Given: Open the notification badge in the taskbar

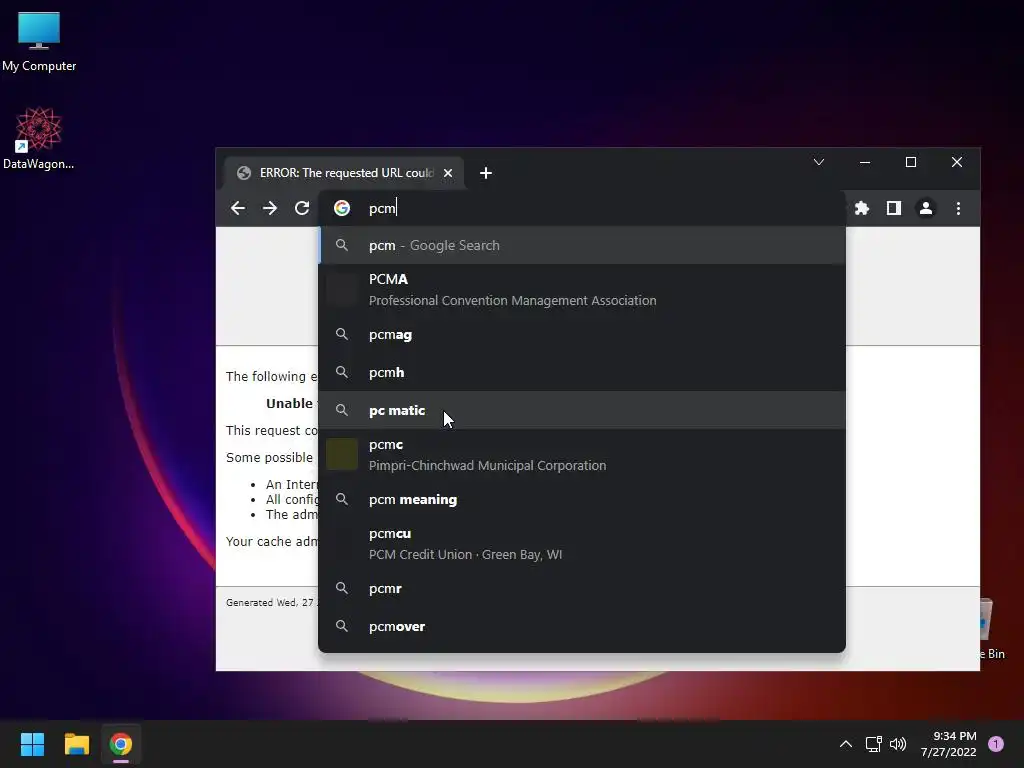Looking at the screenshot, I should (x=996, y=744).
